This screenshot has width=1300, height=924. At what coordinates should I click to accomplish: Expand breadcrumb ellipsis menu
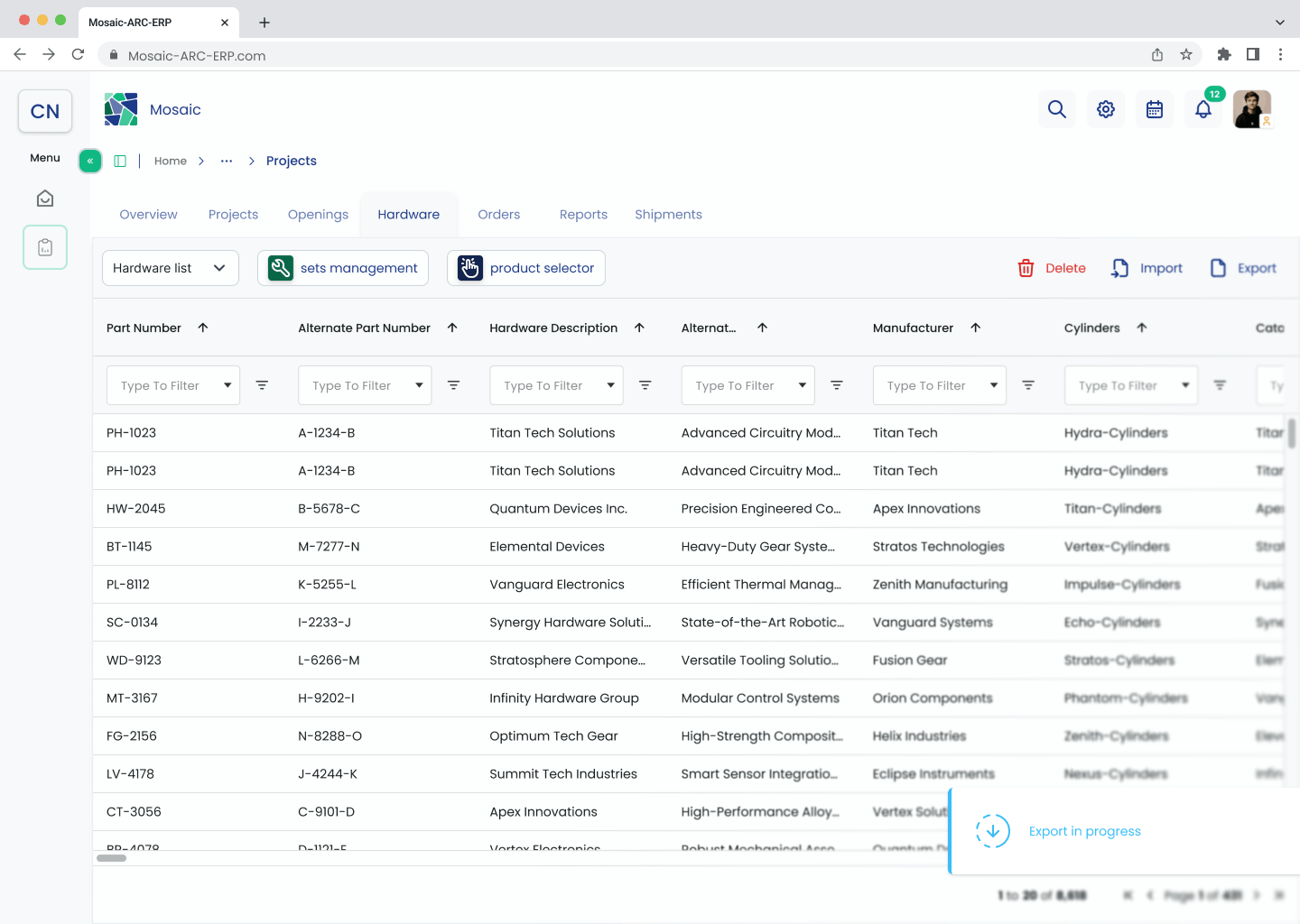point(227,161)
